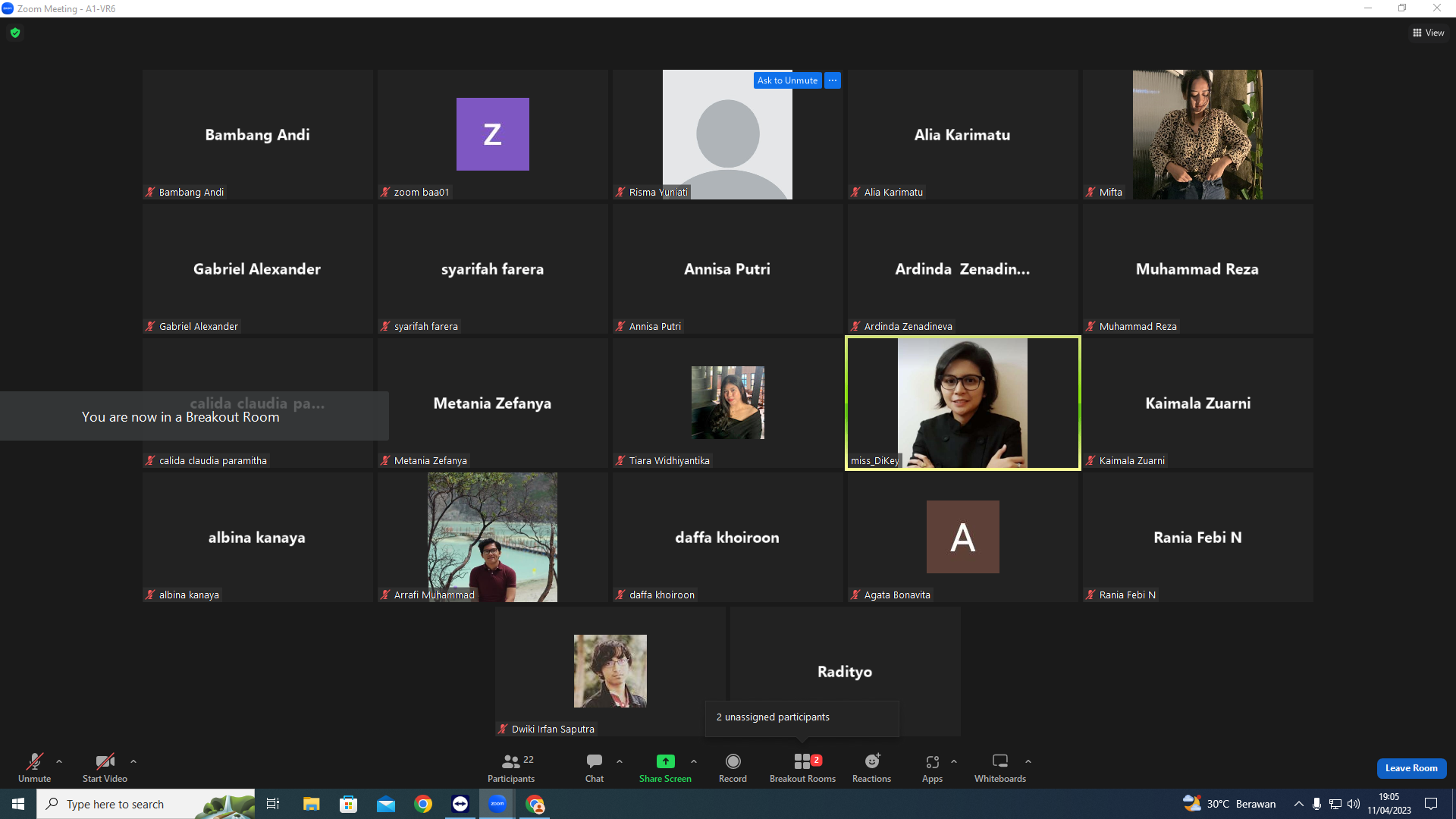Click the Annisa Putri tile name
1456x819 pixels.
726,269
